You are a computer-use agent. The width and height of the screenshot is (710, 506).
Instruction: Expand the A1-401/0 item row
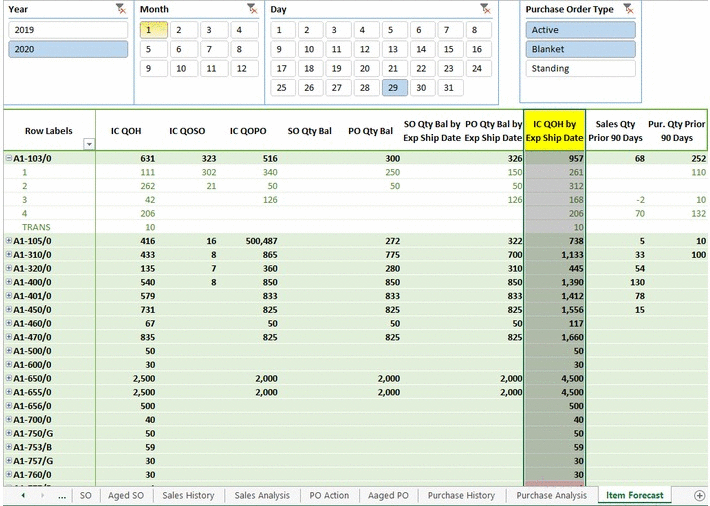coord(9,295)
